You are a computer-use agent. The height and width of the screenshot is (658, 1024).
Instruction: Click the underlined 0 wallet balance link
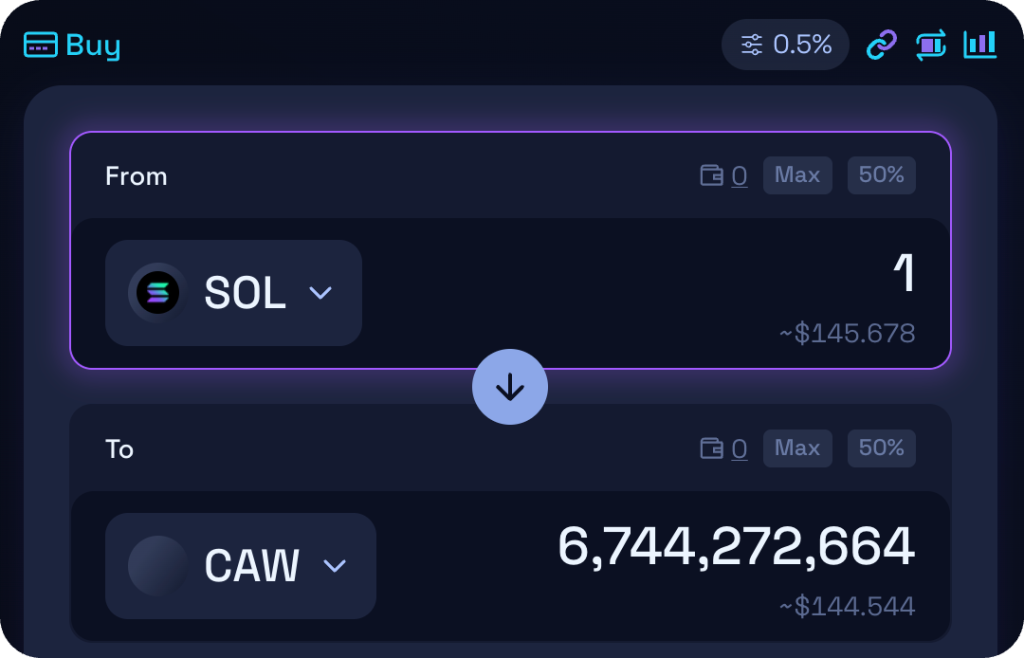(x=739, y=175)
